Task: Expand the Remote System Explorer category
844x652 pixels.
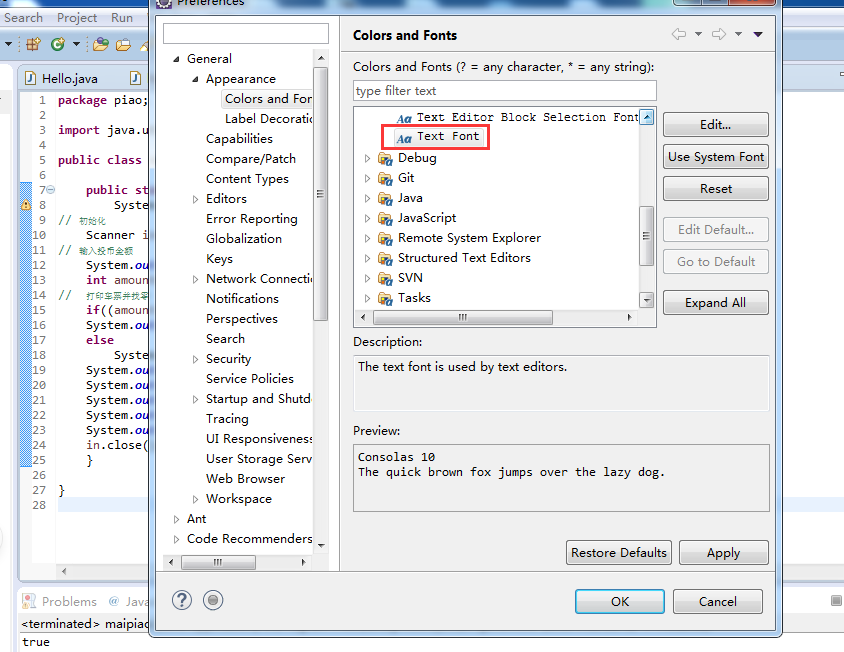Action: [x=367, y=238]
